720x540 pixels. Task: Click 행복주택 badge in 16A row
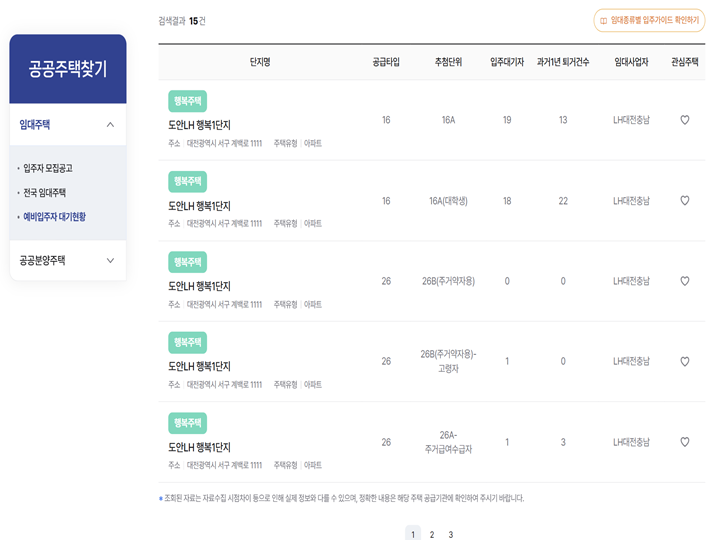click(x=187, y=101)
